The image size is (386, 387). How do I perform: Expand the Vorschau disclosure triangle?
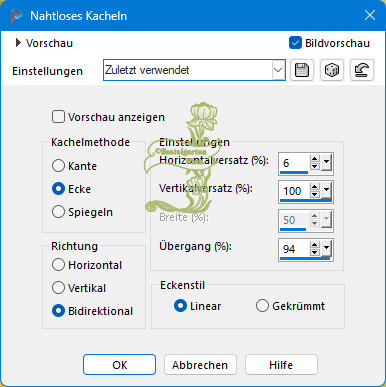[x=18, y=43]
